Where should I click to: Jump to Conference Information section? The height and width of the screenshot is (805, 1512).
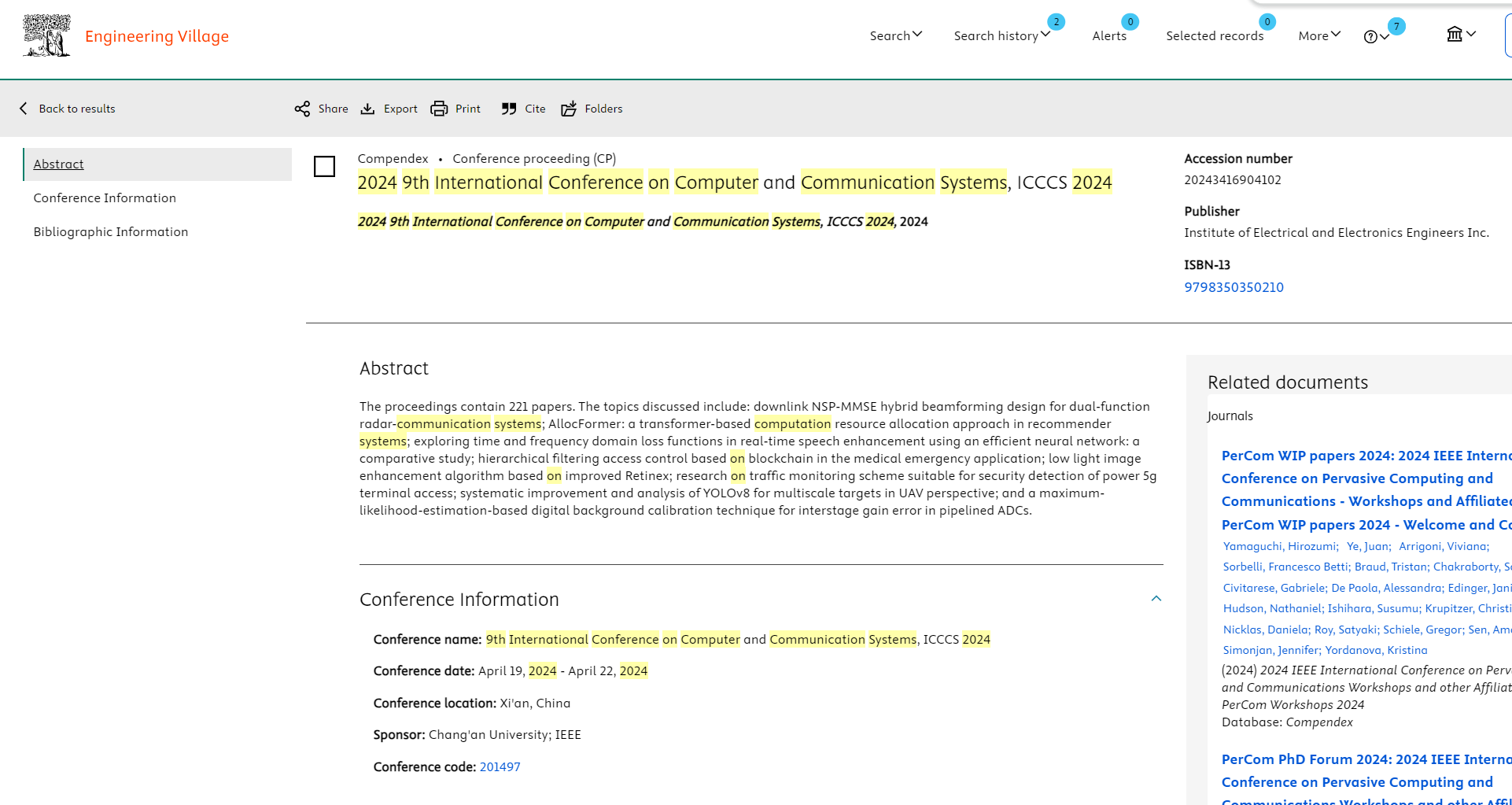coord(105,198)
